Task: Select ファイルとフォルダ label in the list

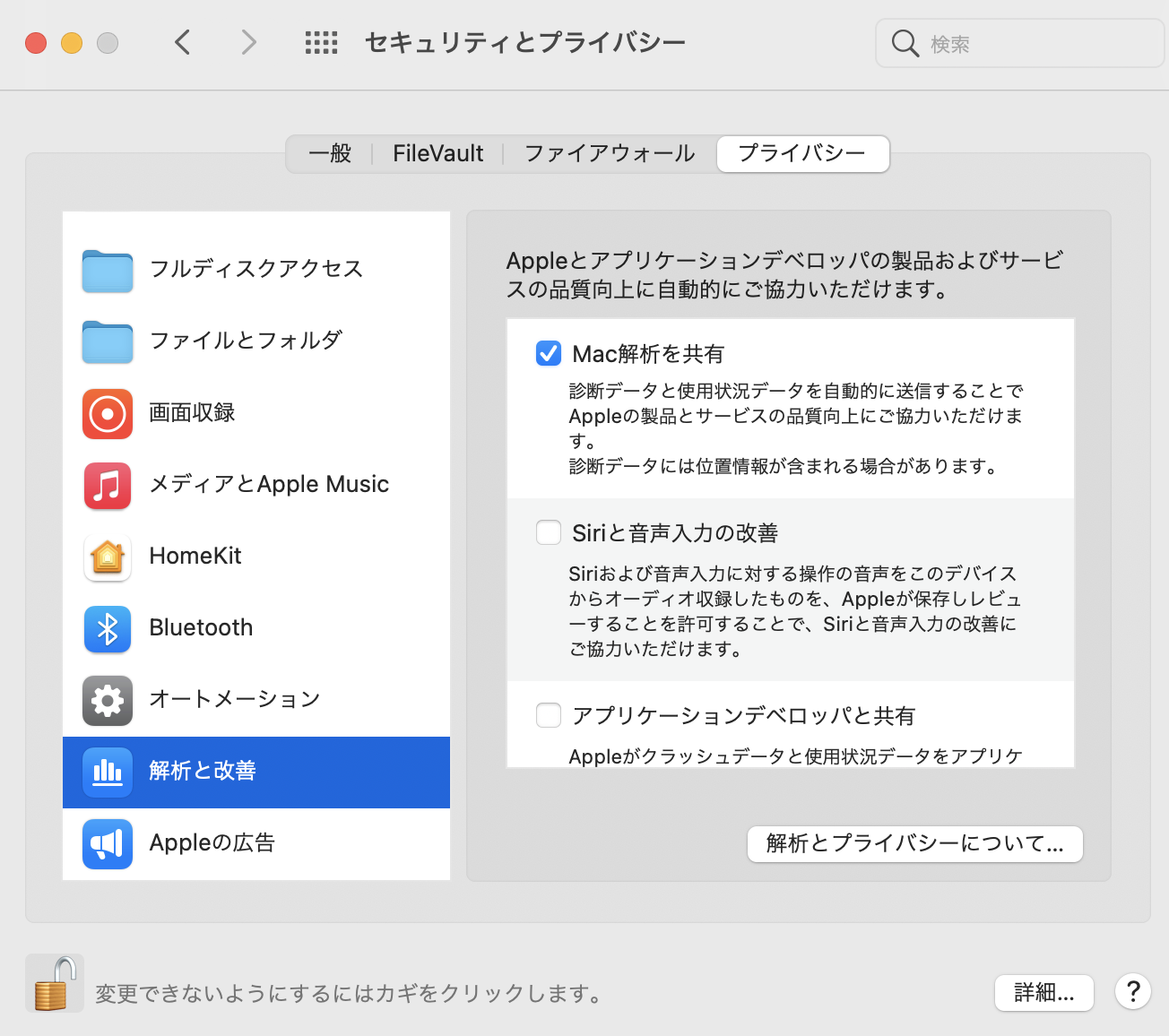Action: 247,341
